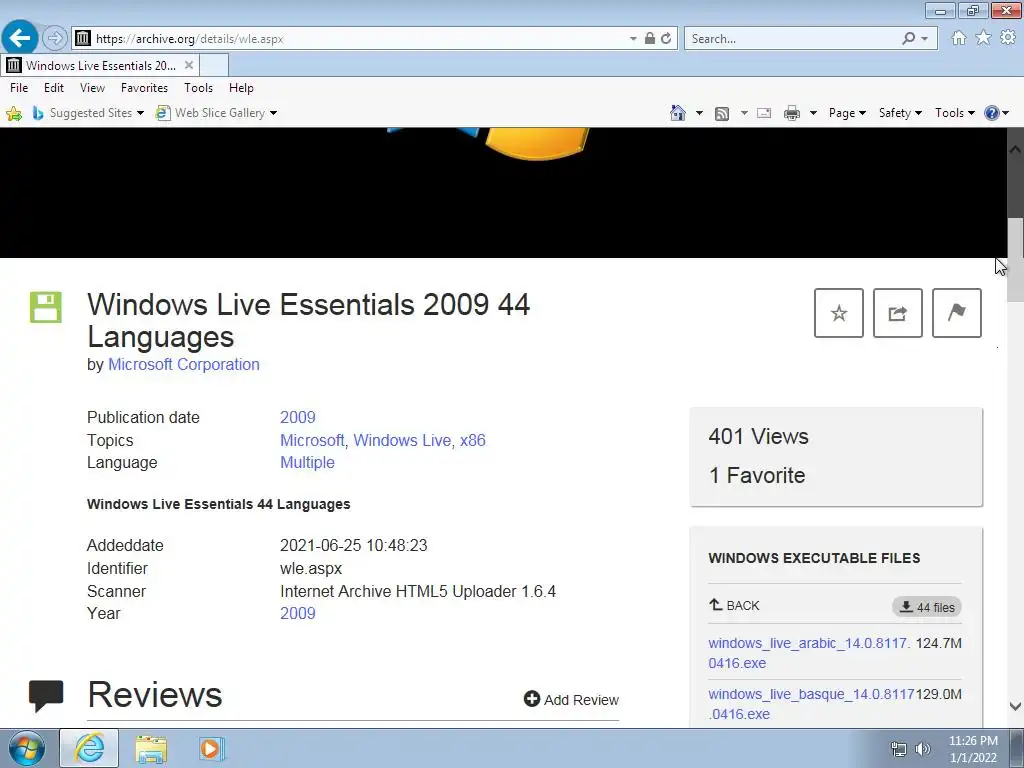
Task: Favorite this item with the star button
Action: click(x=839, y=313)
